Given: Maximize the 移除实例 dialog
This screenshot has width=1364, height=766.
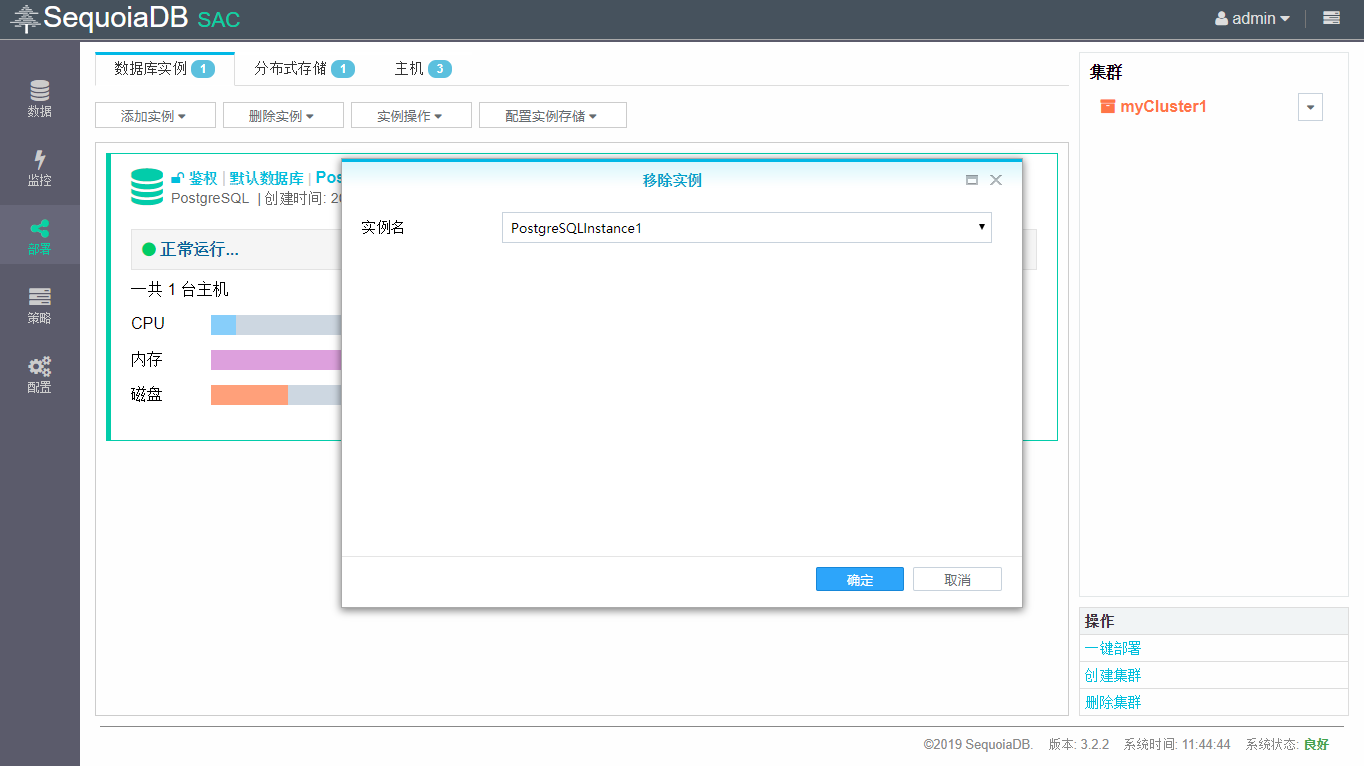Looking at the screenshot, I should [971, 180].
